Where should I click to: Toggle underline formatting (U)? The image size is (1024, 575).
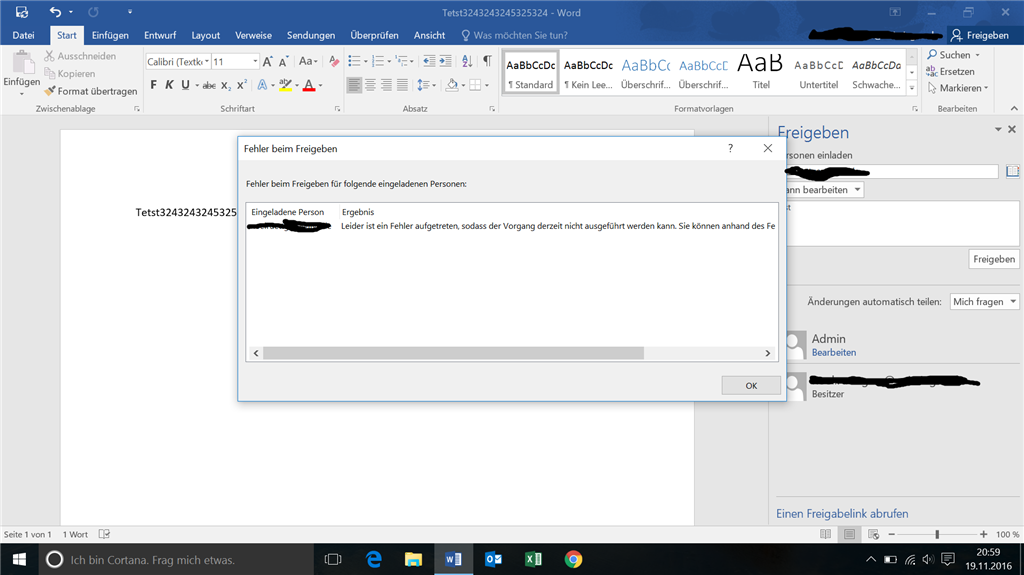[x=185, y=85]
